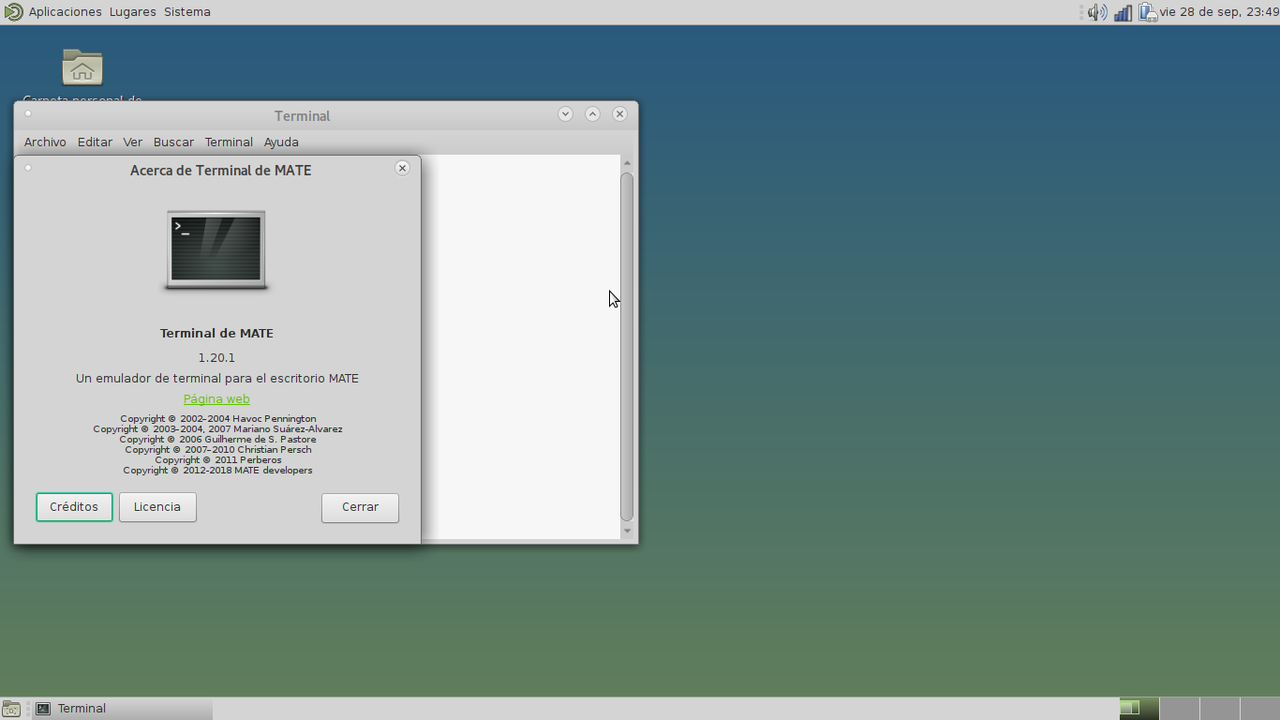The width and height of the screenshot is (1280, 720).
Task: Open the network signal tray icon
Action: 1123,12
